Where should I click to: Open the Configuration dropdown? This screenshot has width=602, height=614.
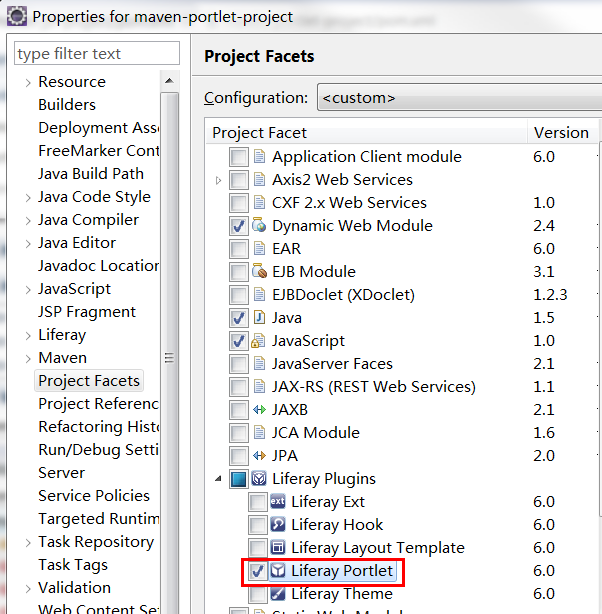point(458,98)
